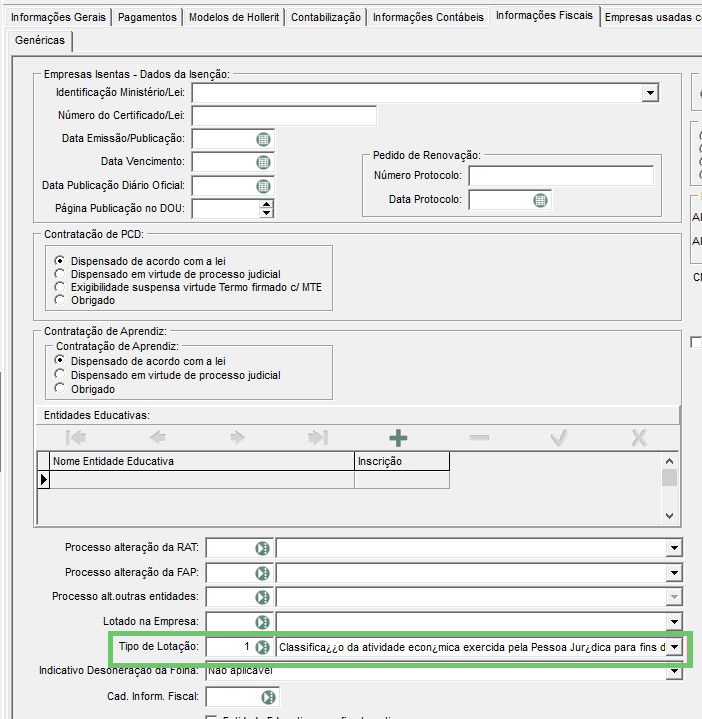Select 'Exigibilidade suspensa virtude Termo firmado c/ MTE'
Screen dimensions: 702x719
pyautogui.click(x=60, y=287)
